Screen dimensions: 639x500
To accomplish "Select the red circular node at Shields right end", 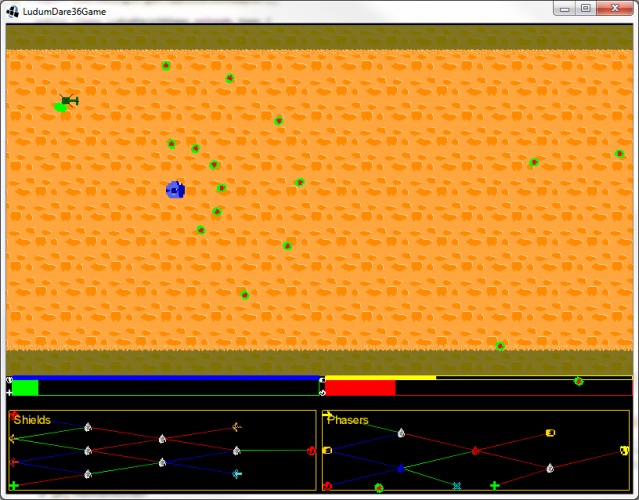I will coord(311,451).
